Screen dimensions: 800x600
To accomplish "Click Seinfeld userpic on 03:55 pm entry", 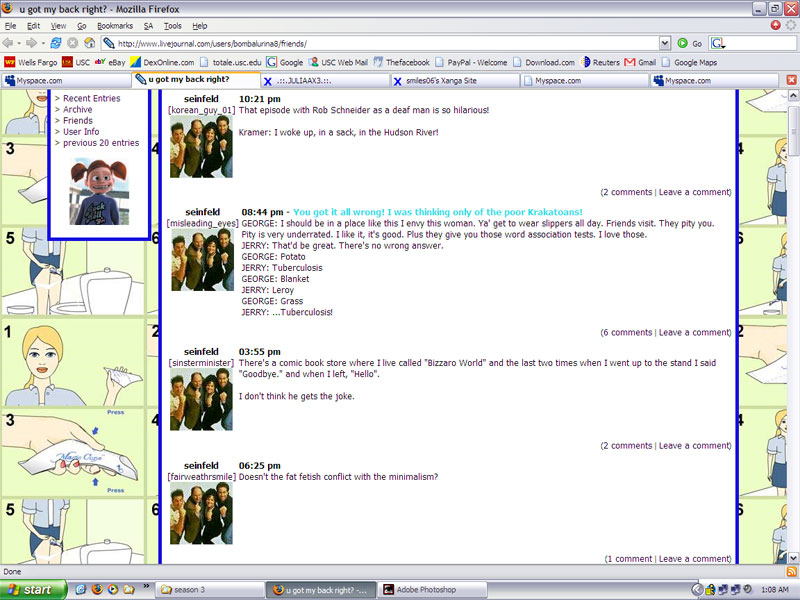I will pyautogui.click(x=201, y=399).
